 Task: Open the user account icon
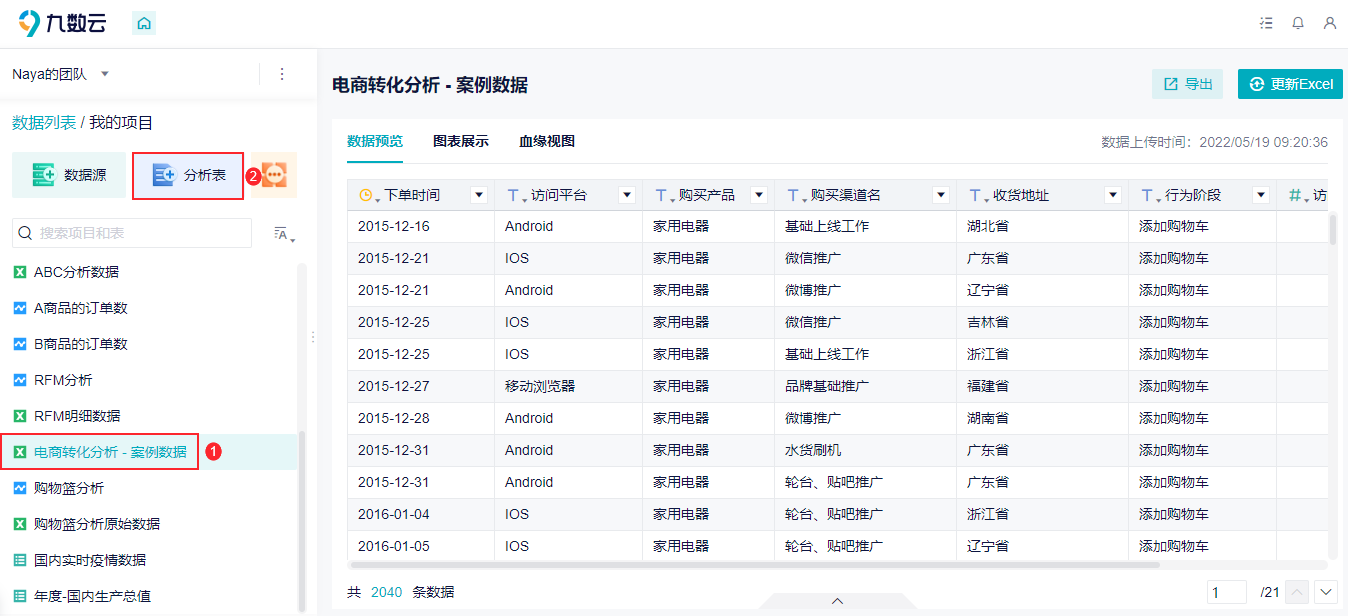[x=1329, y=23]
